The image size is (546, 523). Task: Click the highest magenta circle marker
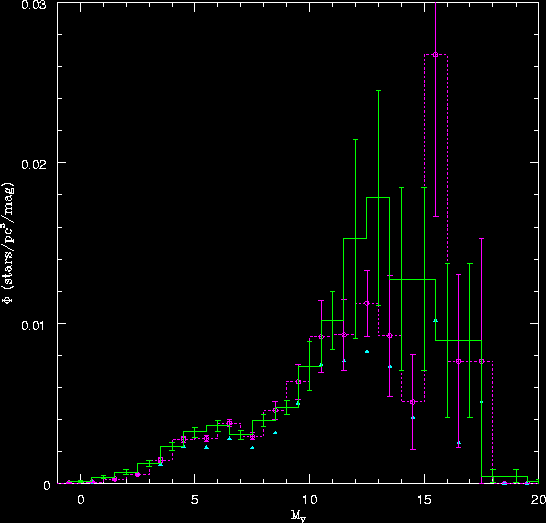click(x=435, y=54)
